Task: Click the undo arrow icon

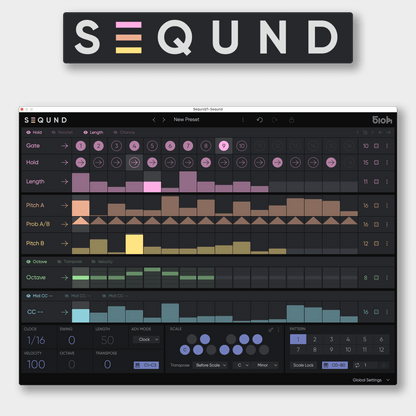Action: point(260,120)
